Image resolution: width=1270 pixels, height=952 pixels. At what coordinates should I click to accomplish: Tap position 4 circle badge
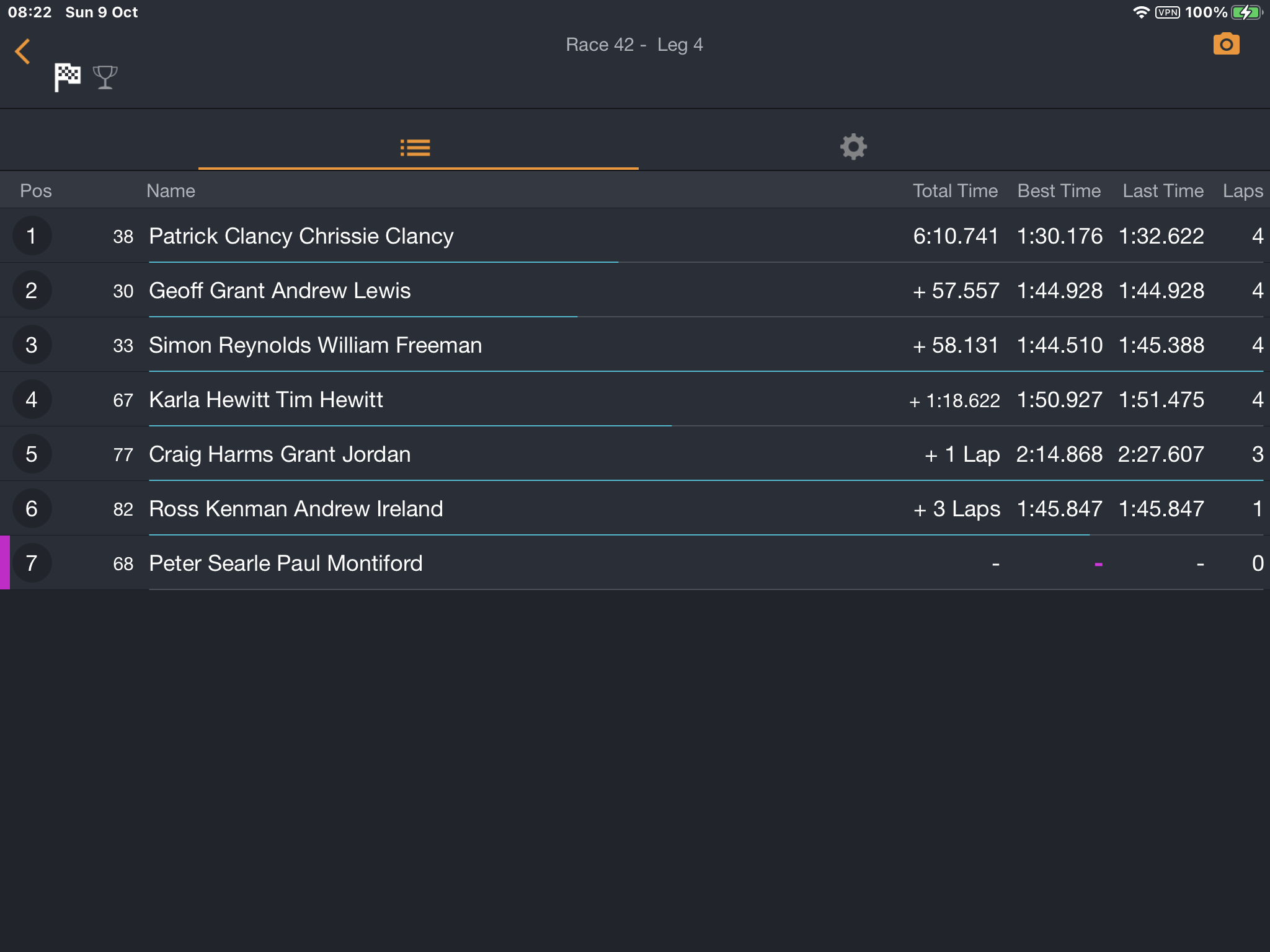[32, 399]
